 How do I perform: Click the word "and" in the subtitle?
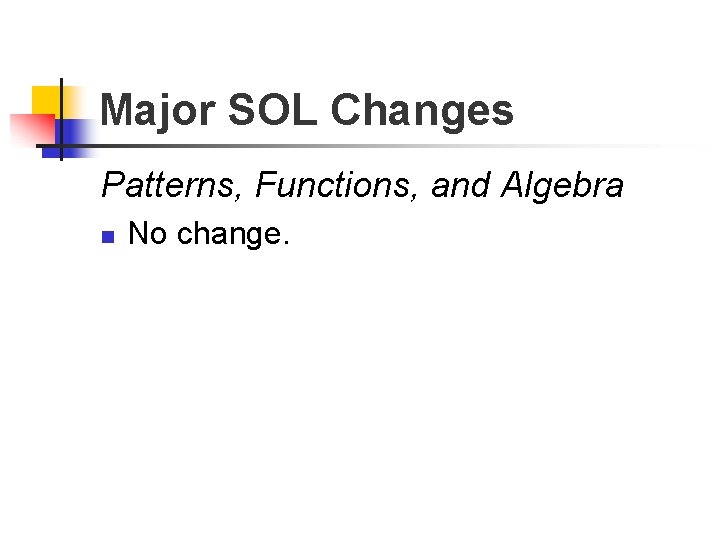click(x=459, y=185)
